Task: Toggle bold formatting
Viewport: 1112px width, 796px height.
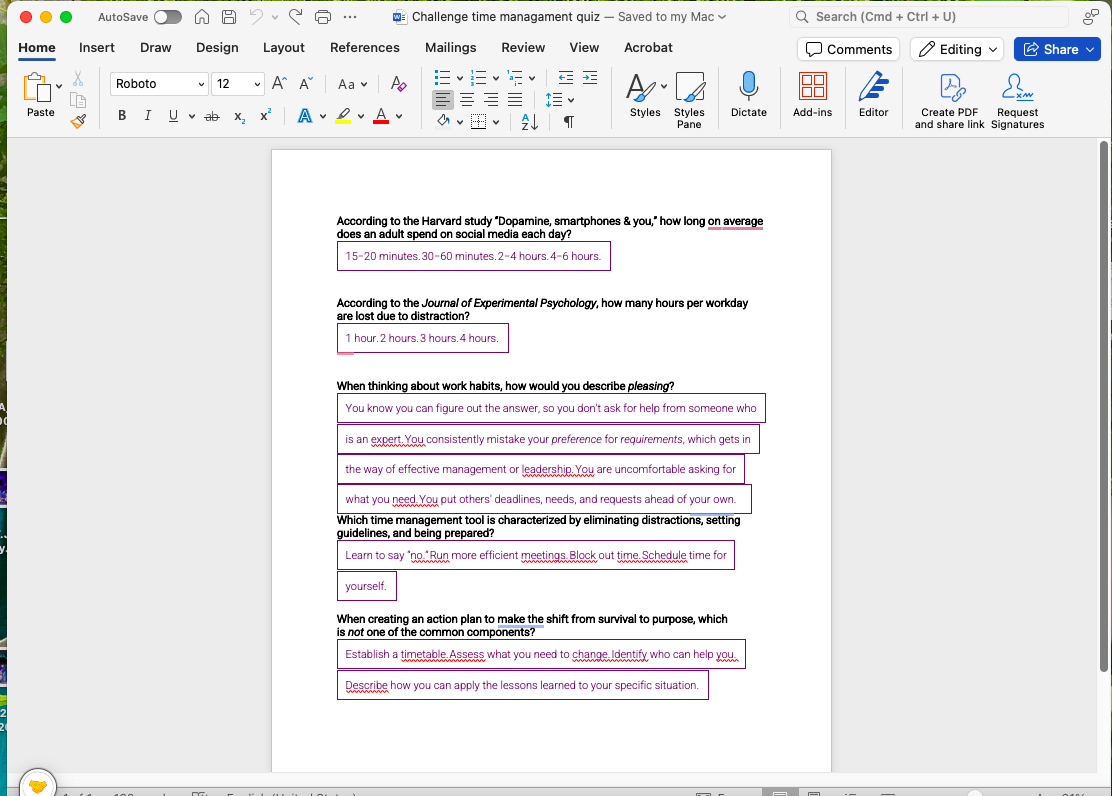Action: point(122,116)
